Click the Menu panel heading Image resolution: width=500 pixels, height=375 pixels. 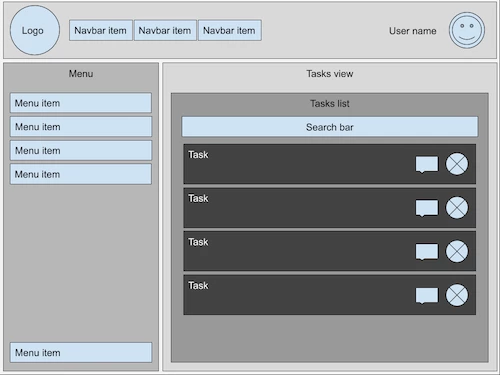81,74
